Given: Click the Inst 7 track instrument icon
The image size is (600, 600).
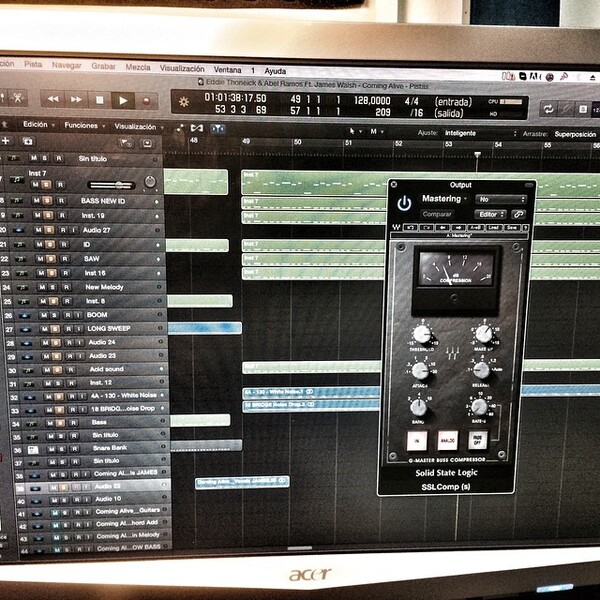Looking at the screenshot, I should (17, 179).
